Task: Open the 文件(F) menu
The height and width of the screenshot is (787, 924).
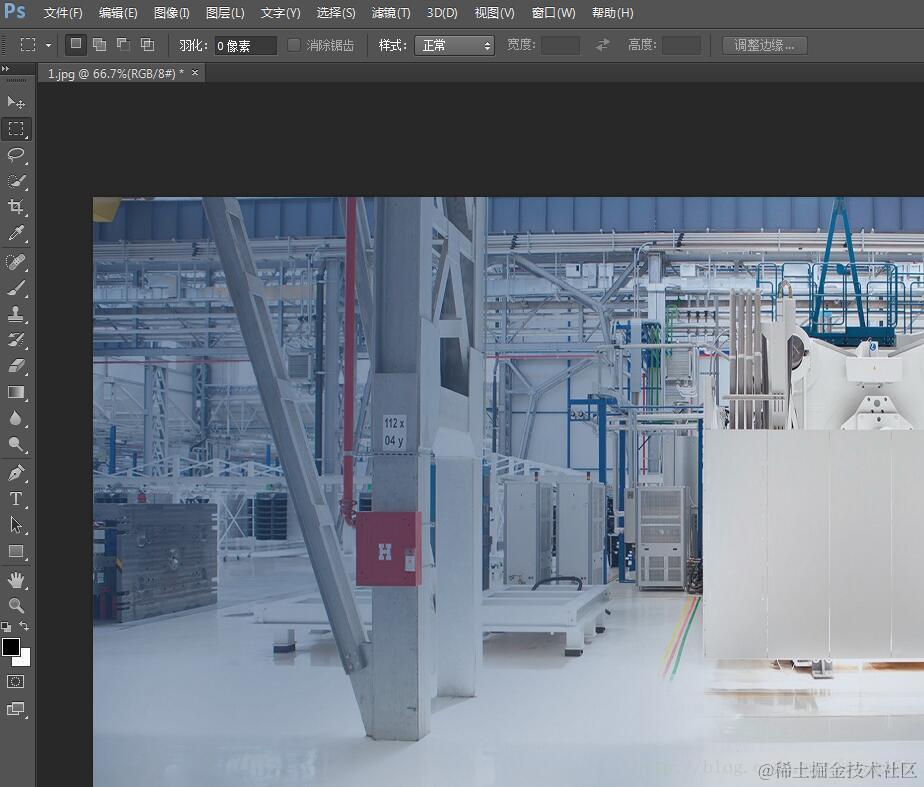Action: pyautogui.click(x=62, y=13)
